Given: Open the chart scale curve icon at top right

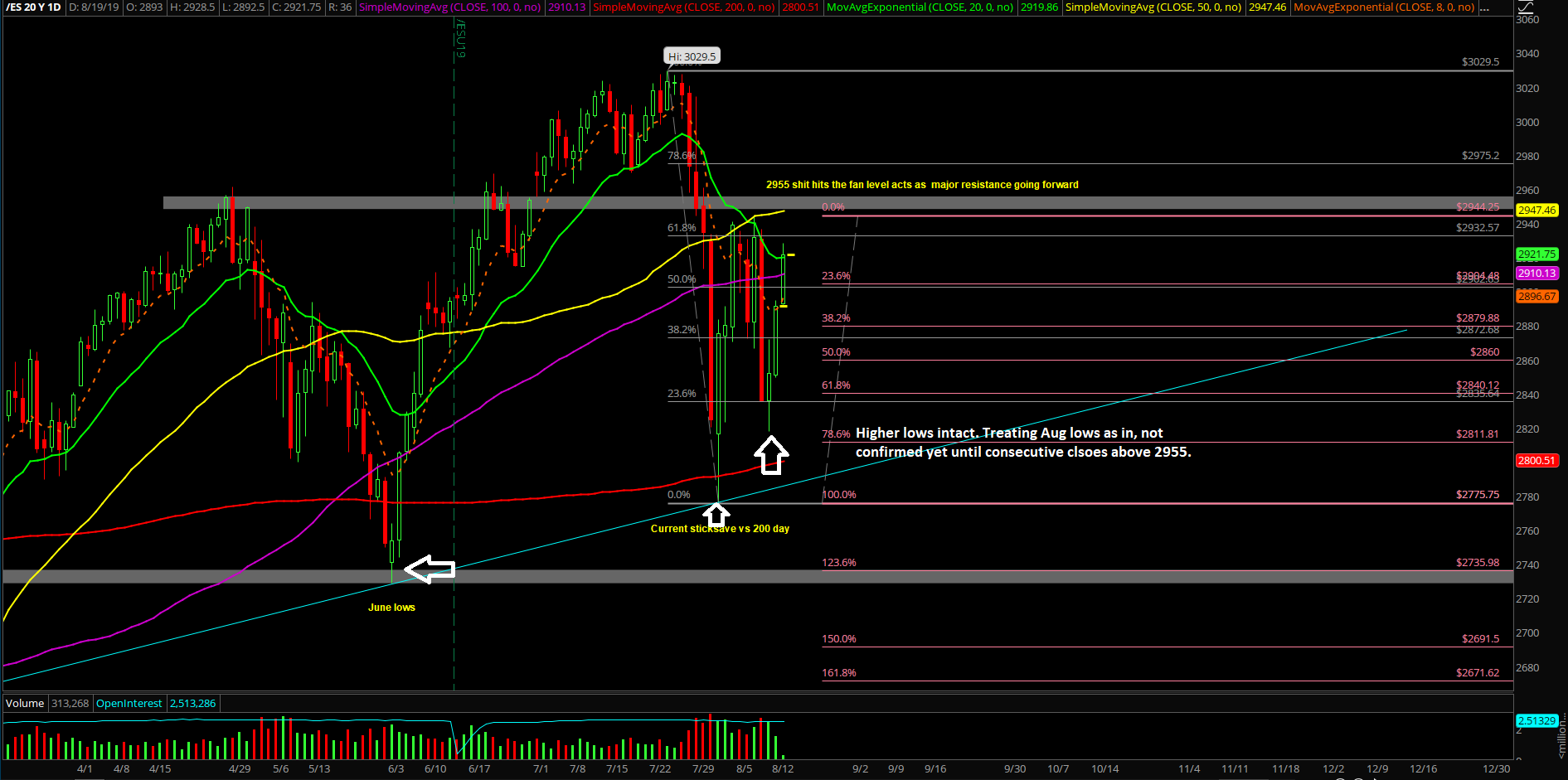Looking at the screenshot, I should [x=1525, y=7].
